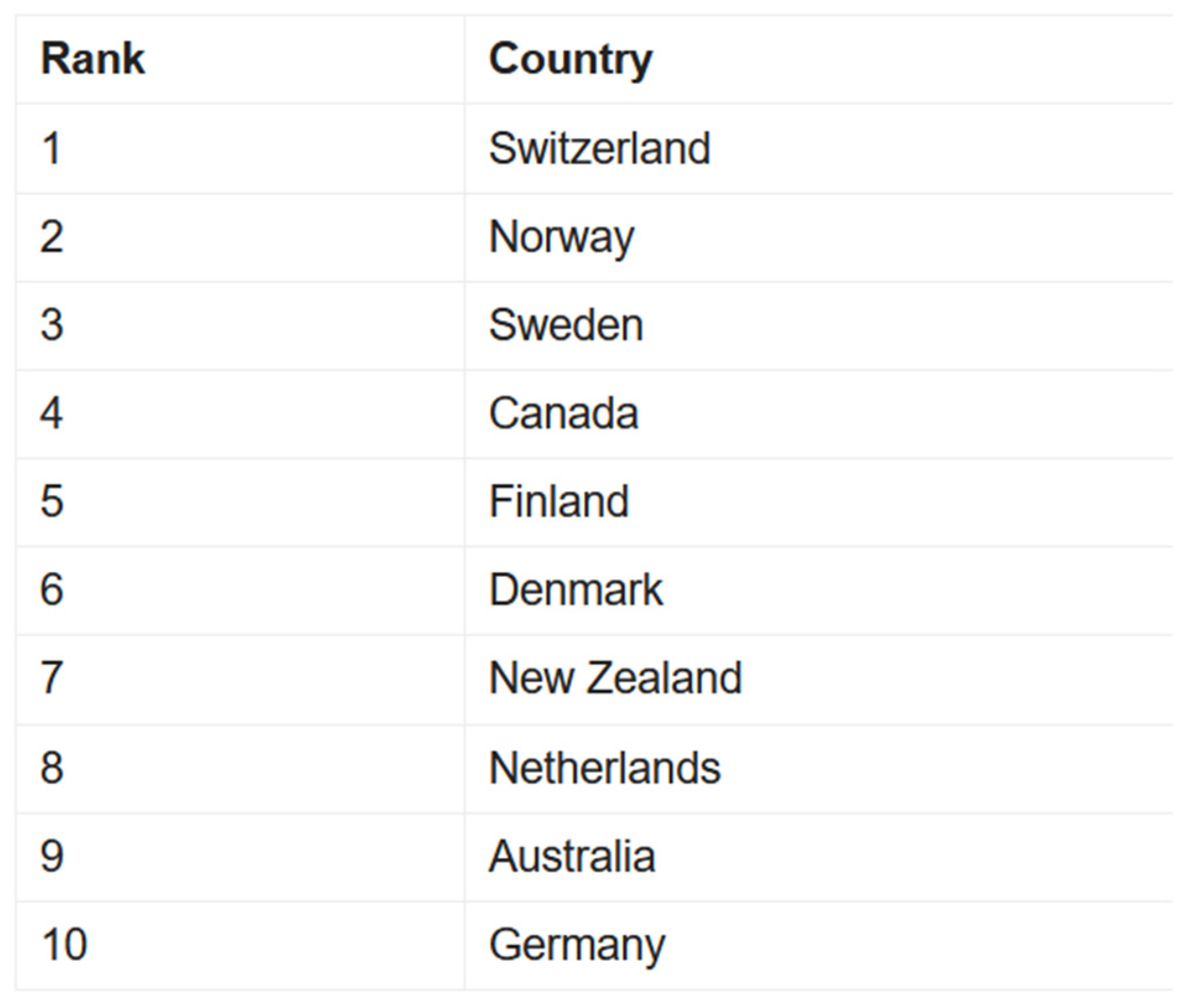Select the Denmark cell

(576, 589)
